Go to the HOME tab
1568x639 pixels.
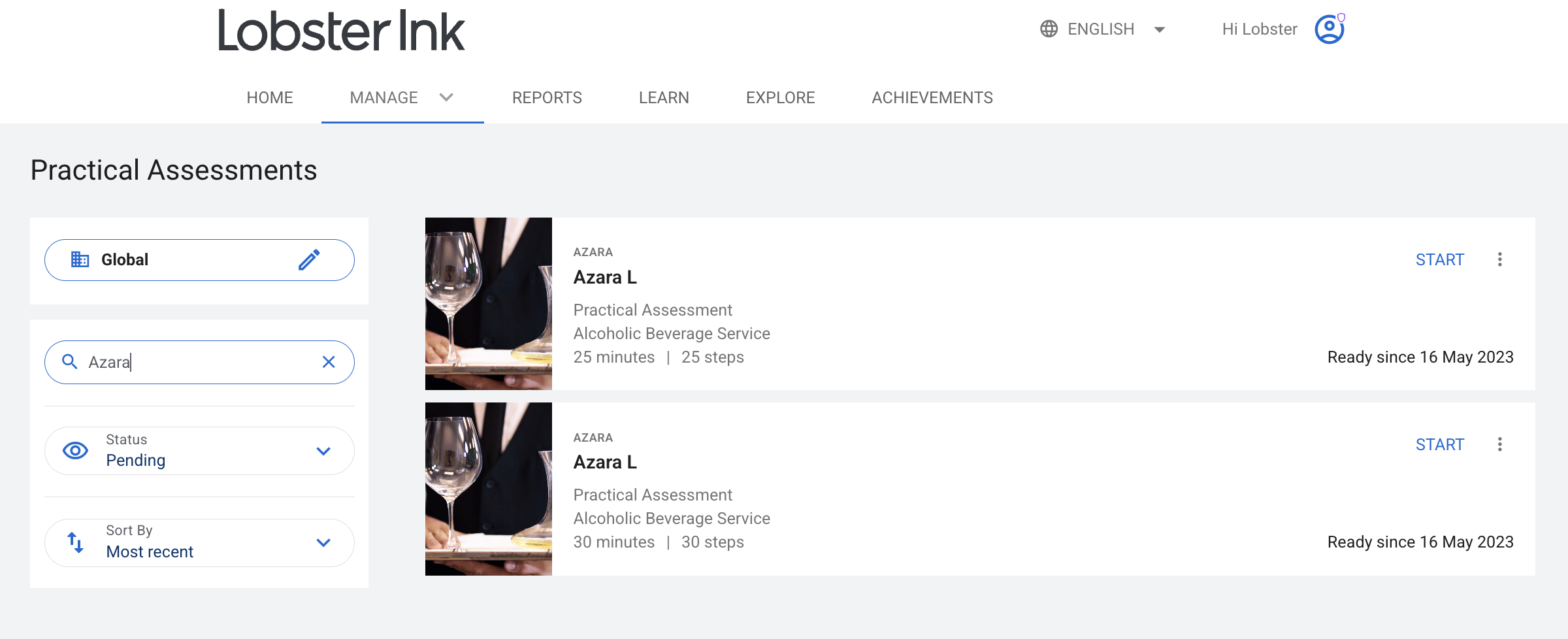(270, 97)
